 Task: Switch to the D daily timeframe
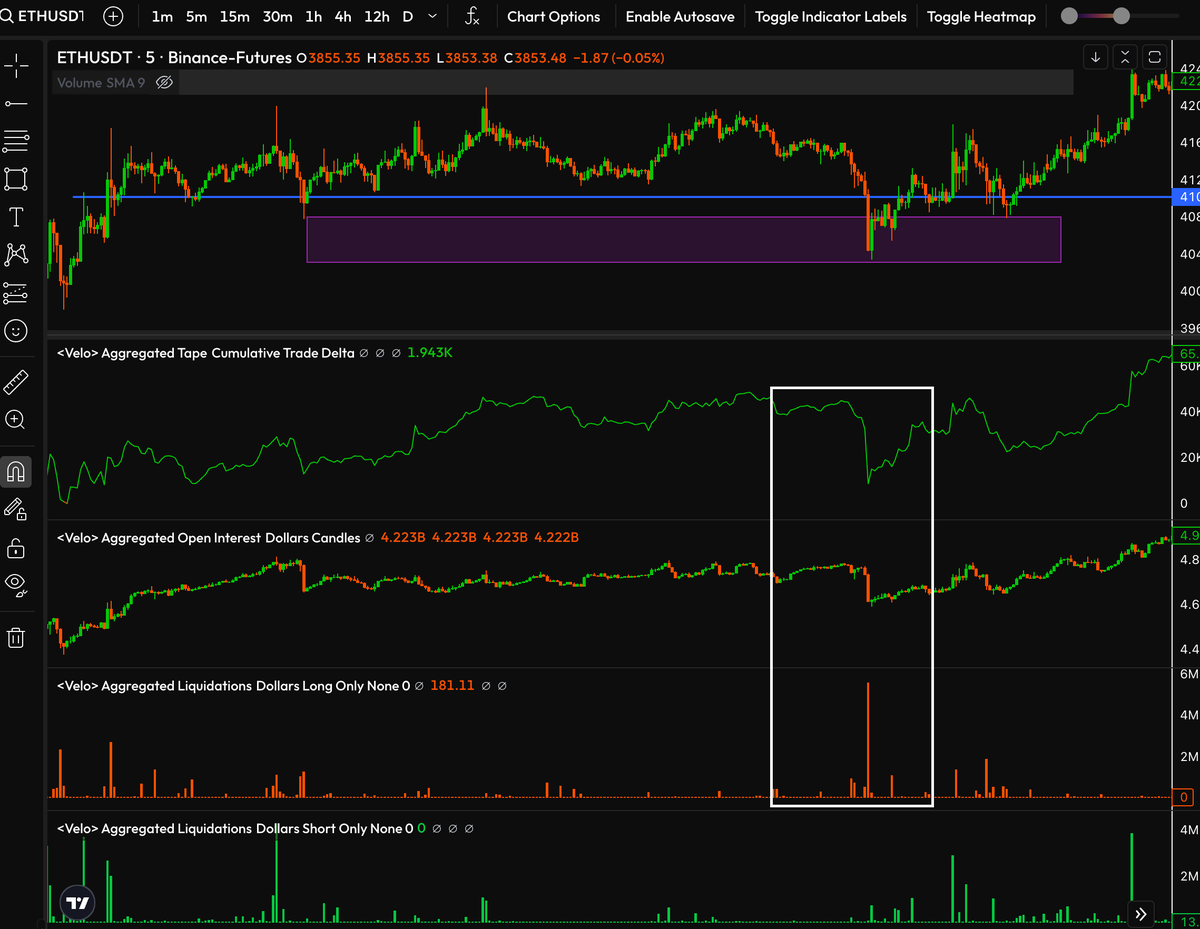click(407, 16)
